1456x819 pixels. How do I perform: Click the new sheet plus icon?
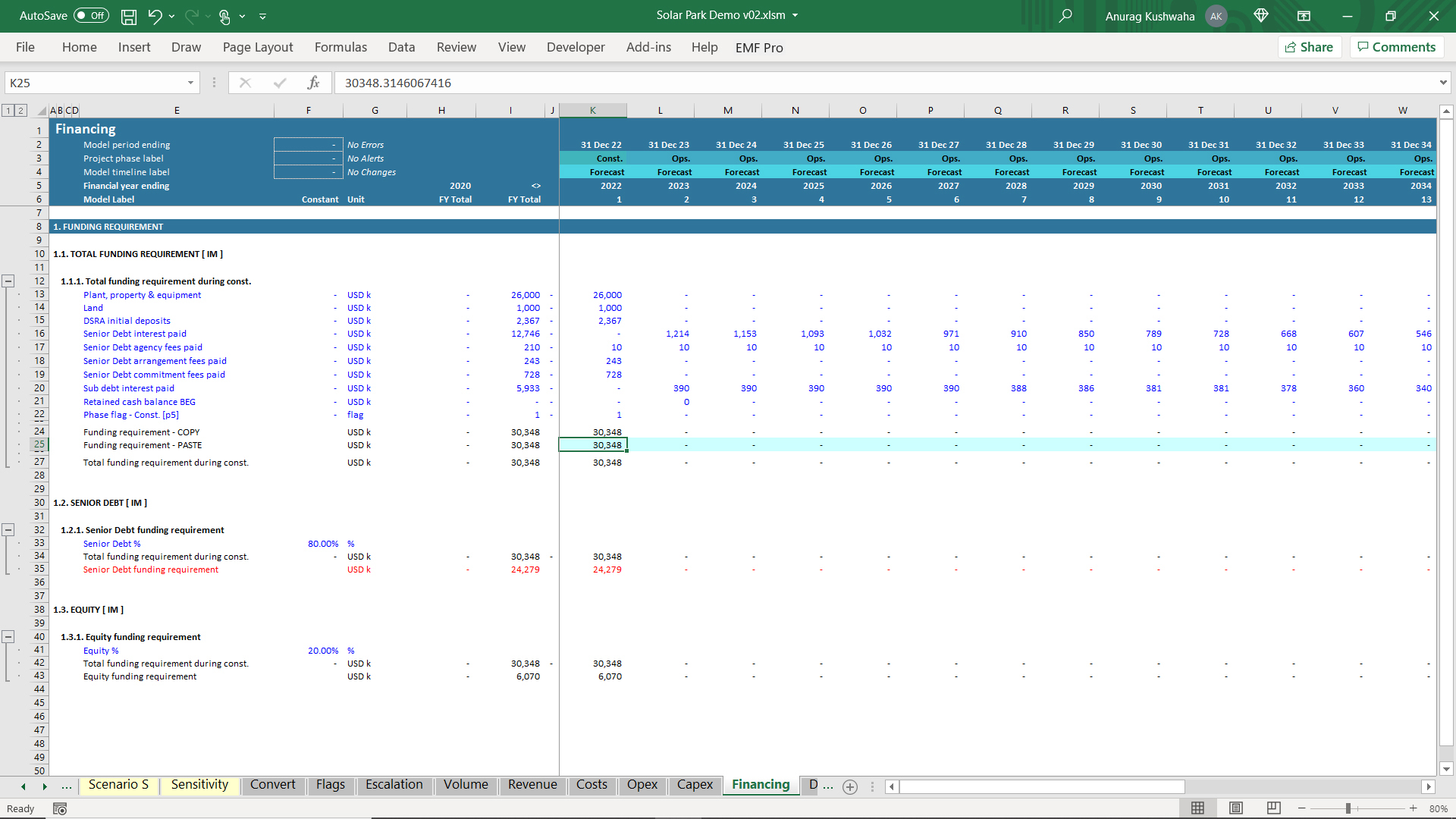[850, 786]
